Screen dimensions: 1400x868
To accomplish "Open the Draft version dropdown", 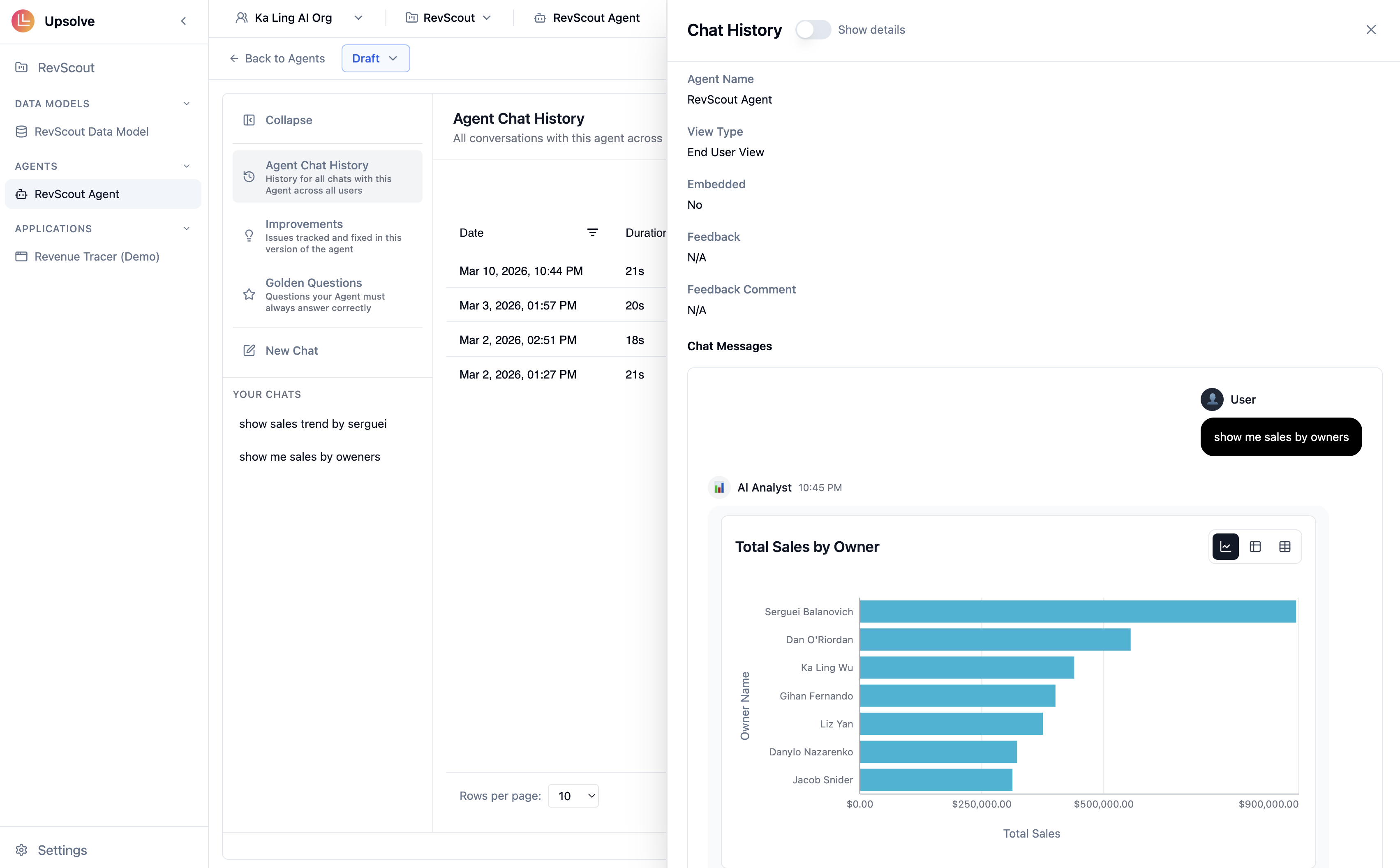I will (x=375, y=58).
